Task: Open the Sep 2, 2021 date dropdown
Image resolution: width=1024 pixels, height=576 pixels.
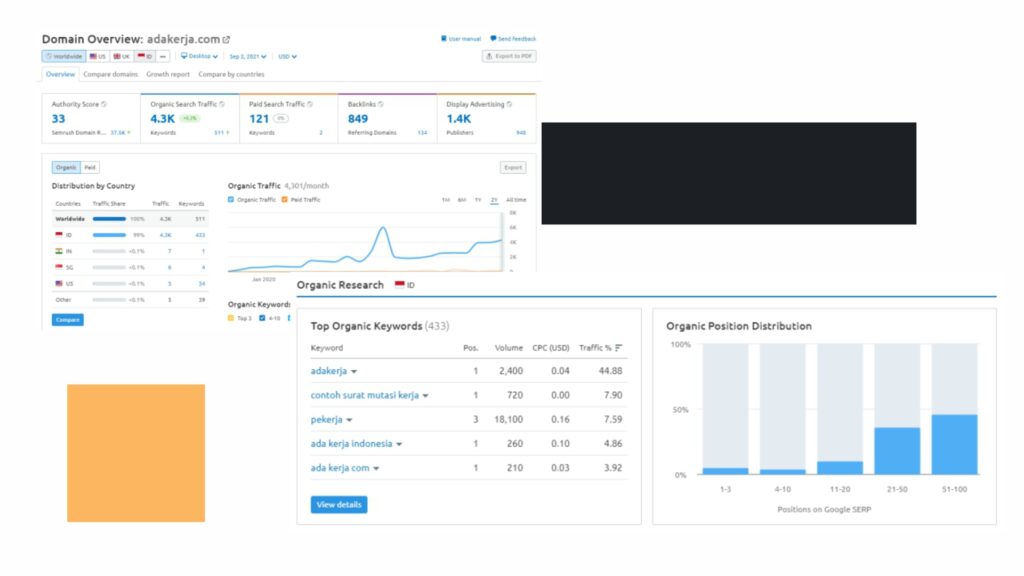Action: click(x=249, y=57)
